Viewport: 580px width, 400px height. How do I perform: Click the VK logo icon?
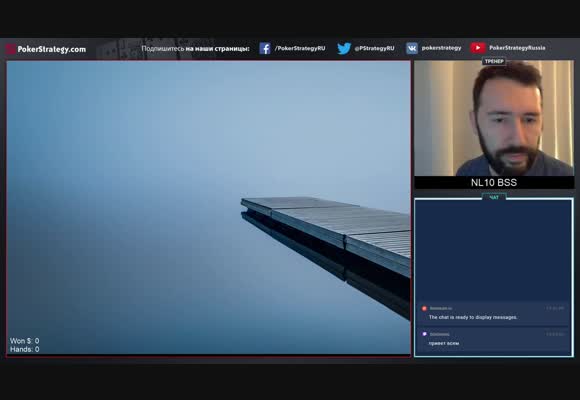tap(412, 48)
